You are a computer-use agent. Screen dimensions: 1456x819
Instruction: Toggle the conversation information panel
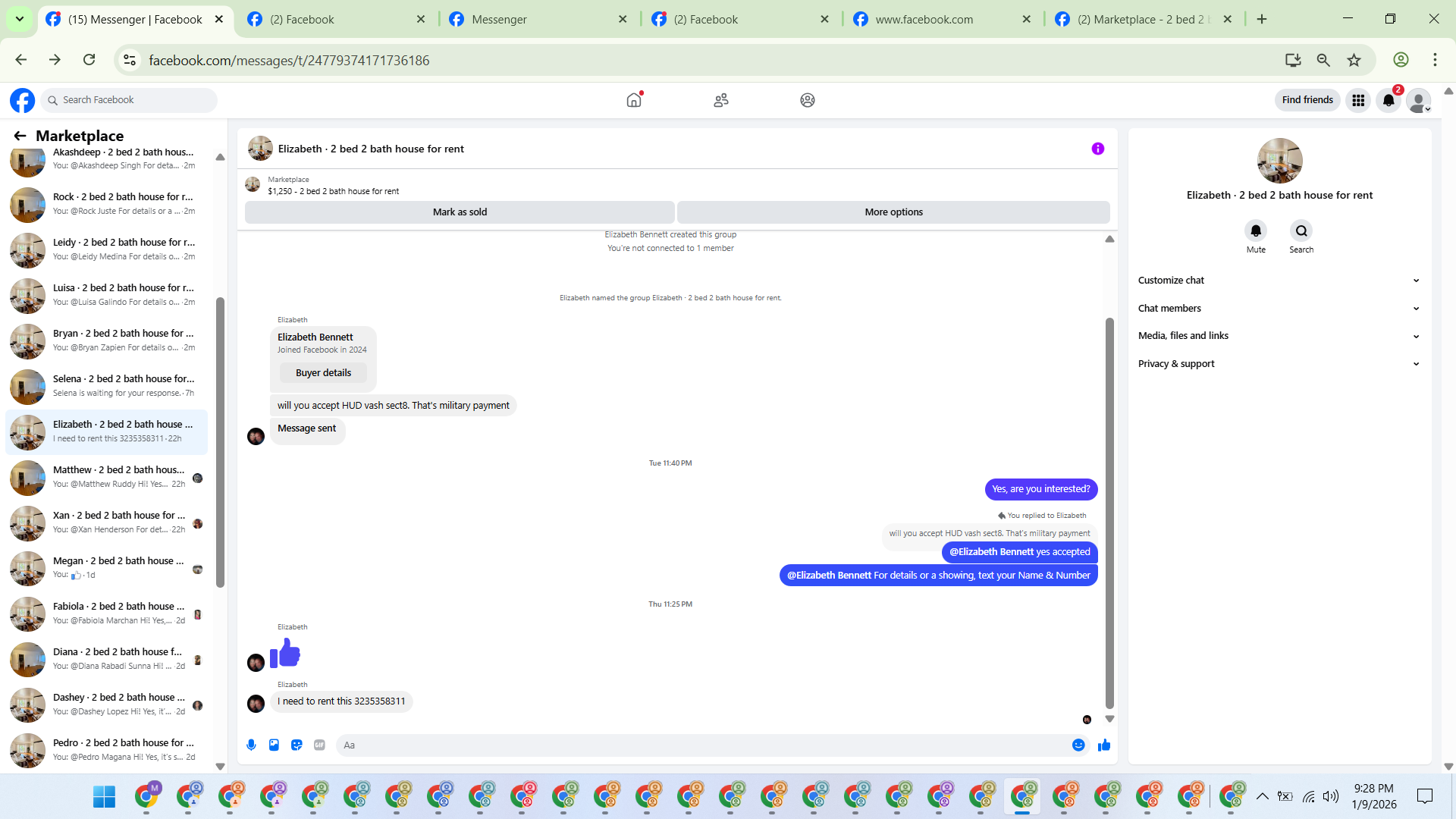[1097, 149]
